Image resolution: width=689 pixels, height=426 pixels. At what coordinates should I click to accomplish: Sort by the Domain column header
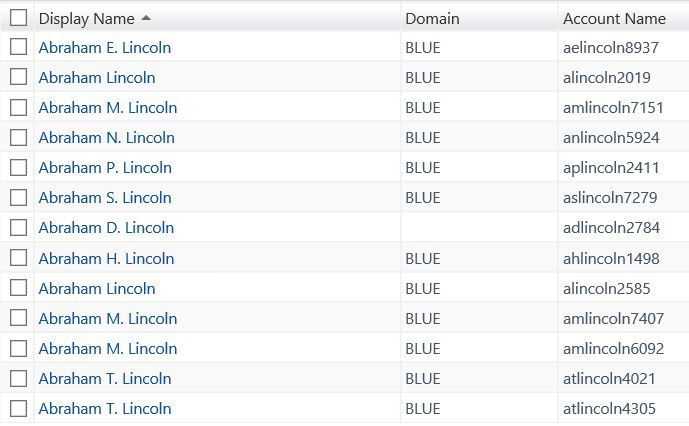[x=432, y=19]
